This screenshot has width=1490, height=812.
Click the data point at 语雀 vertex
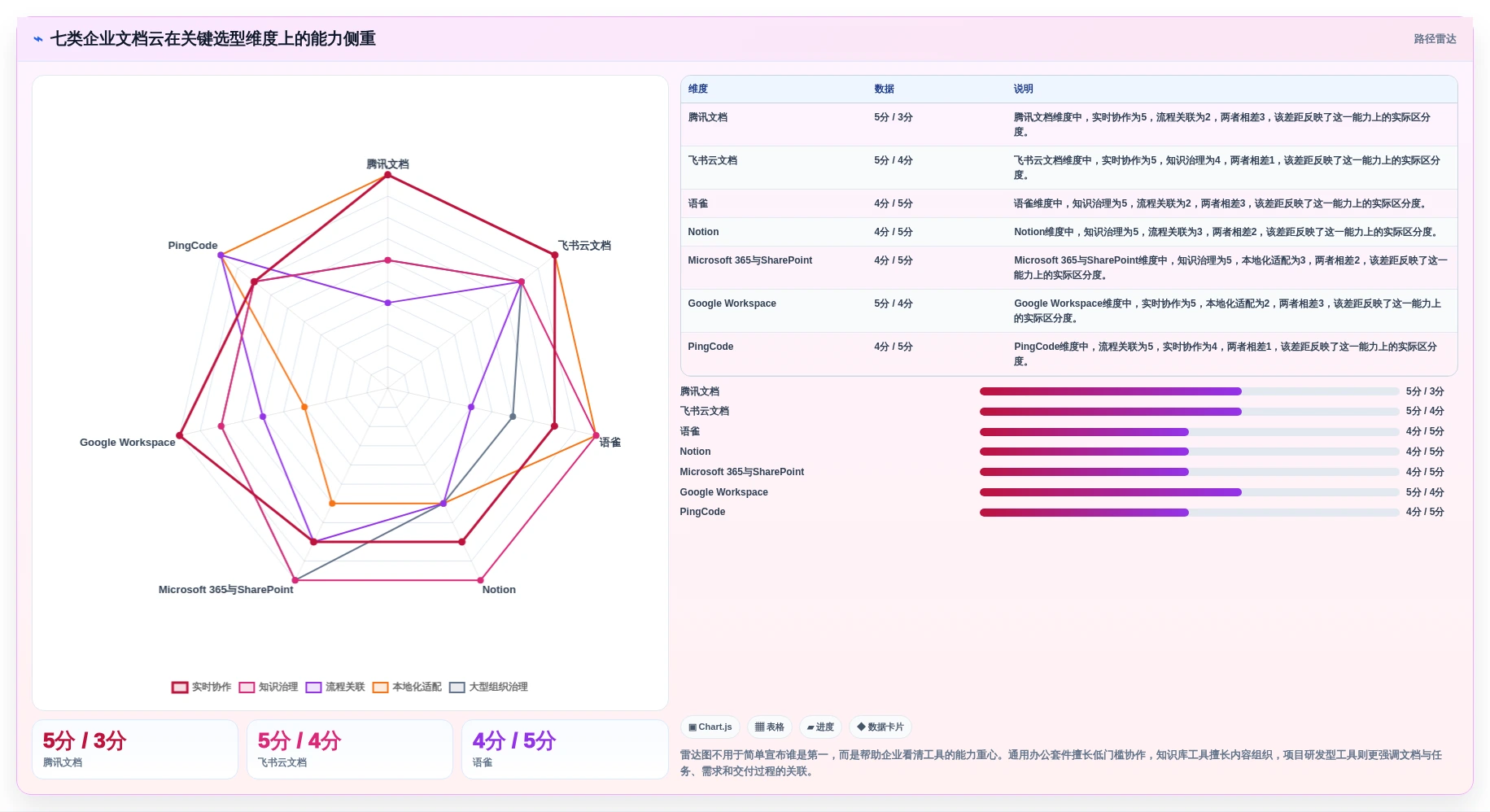pyautogui.click(x=596, y=436)
